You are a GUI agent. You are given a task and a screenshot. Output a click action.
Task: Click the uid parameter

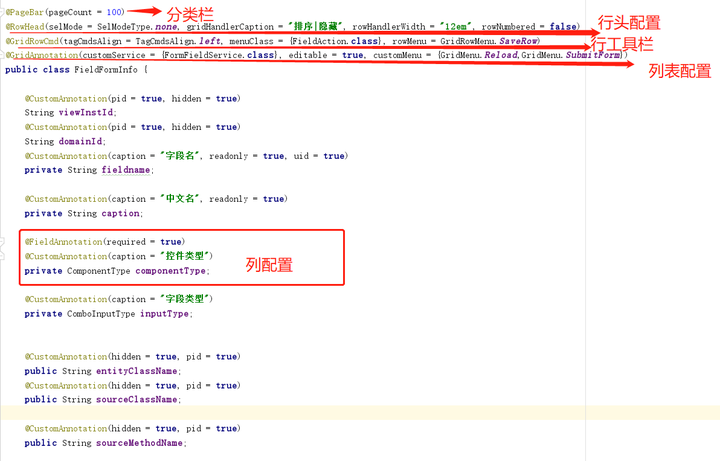coord(301,156)
